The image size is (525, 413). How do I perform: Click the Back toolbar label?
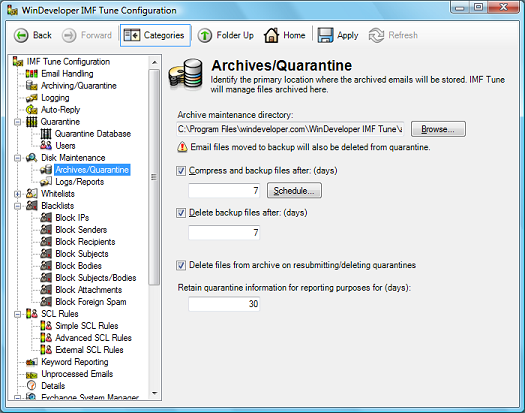(42, 35)
